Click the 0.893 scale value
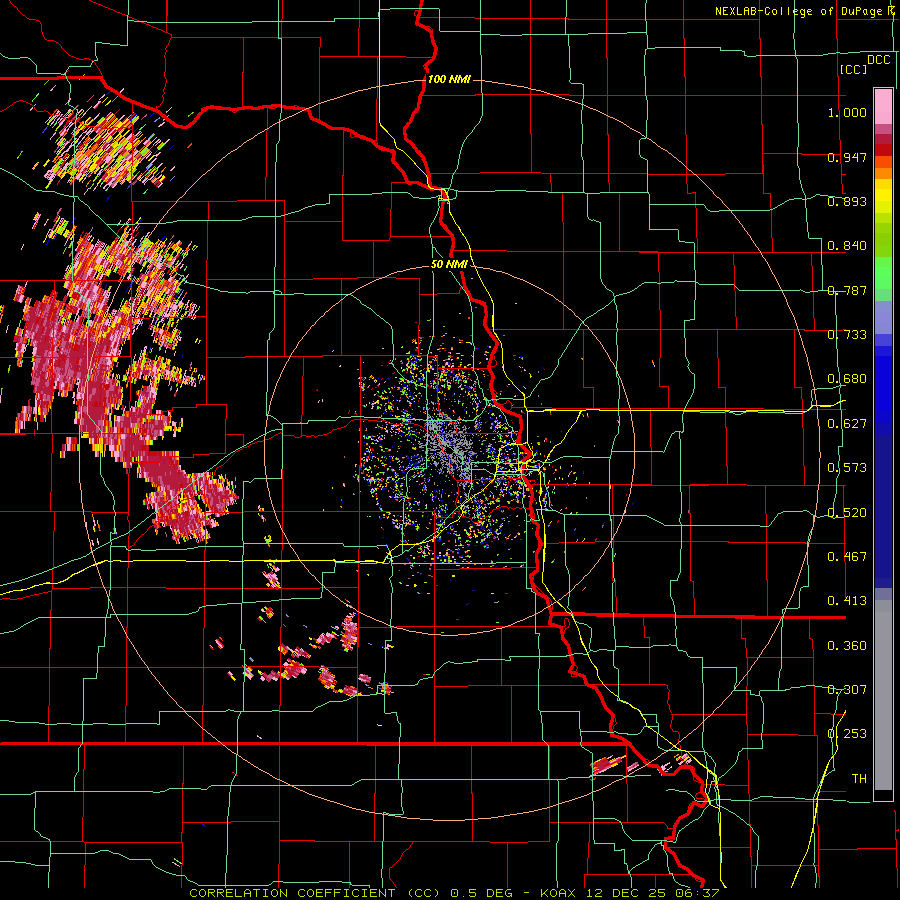Screen dimensions: 900x900 coord(847,201)
